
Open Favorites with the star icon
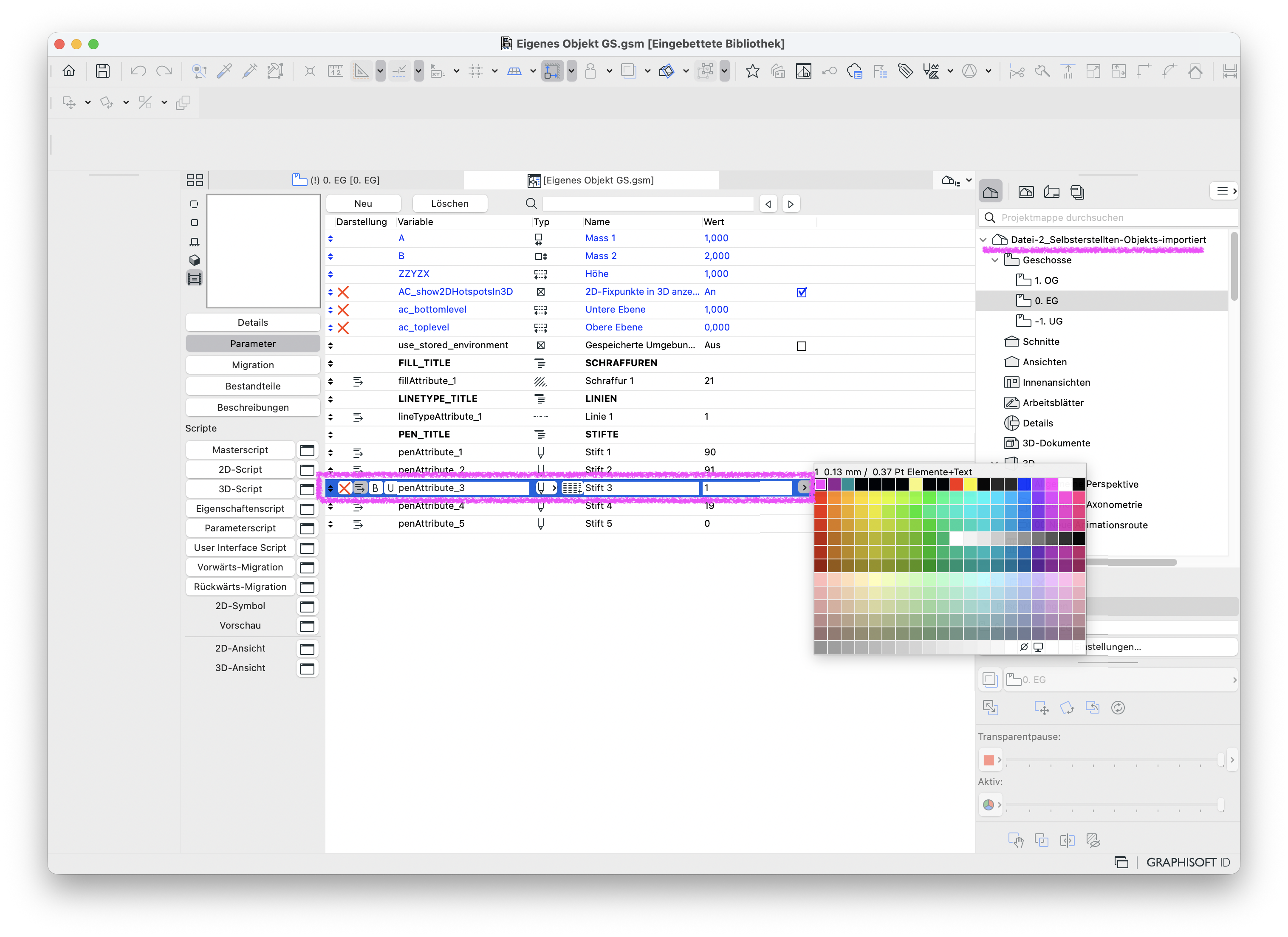752,71
